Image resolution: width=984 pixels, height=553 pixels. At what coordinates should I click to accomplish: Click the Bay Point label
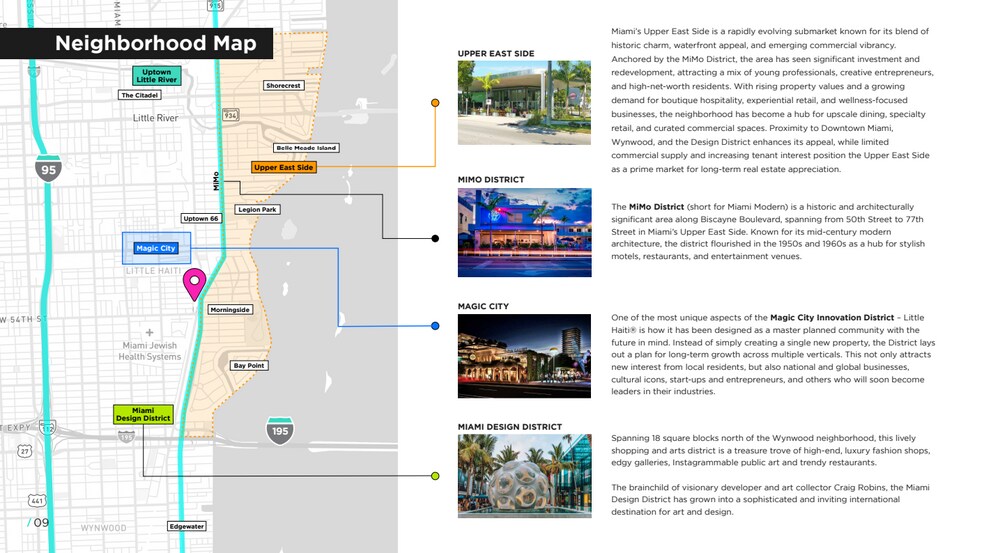249,365
